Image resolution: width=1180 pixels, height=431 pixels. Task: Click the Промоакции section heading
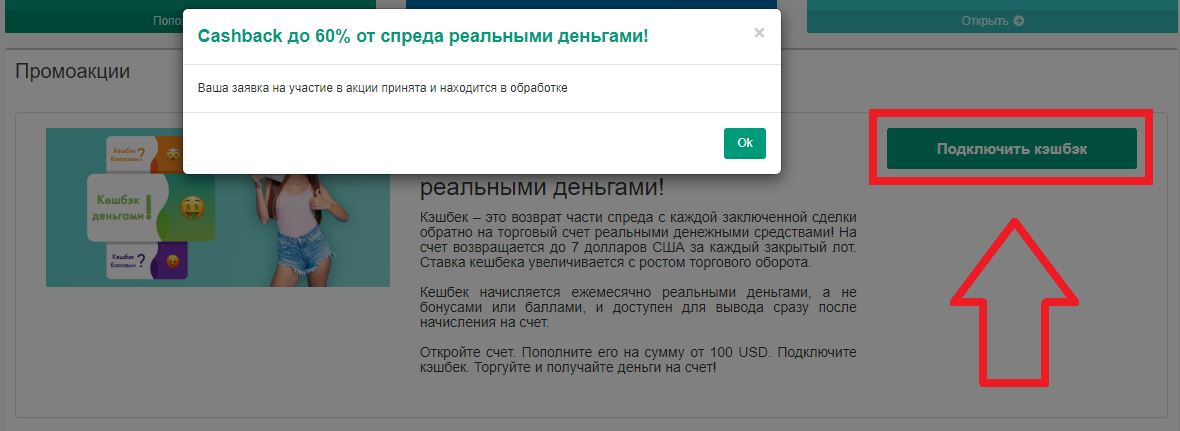pyautogui.click(x=73, y=72)
